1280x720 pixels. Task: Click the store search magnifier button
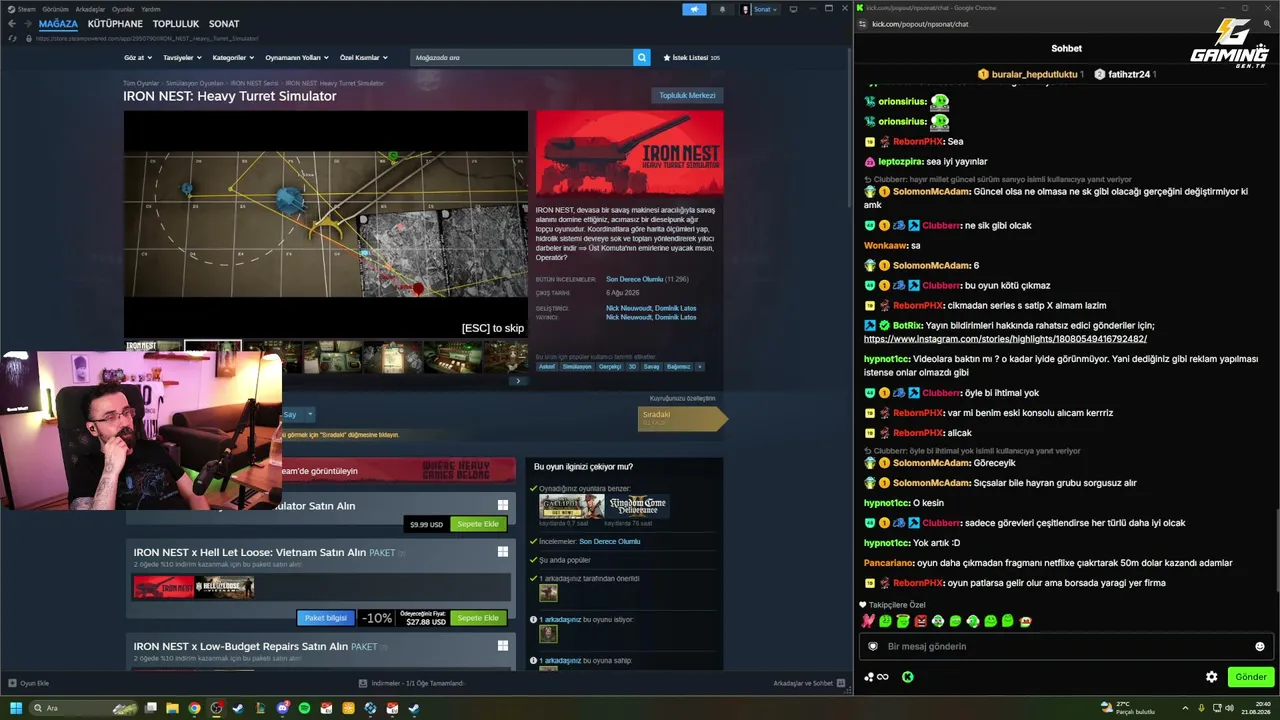(642, 58)
